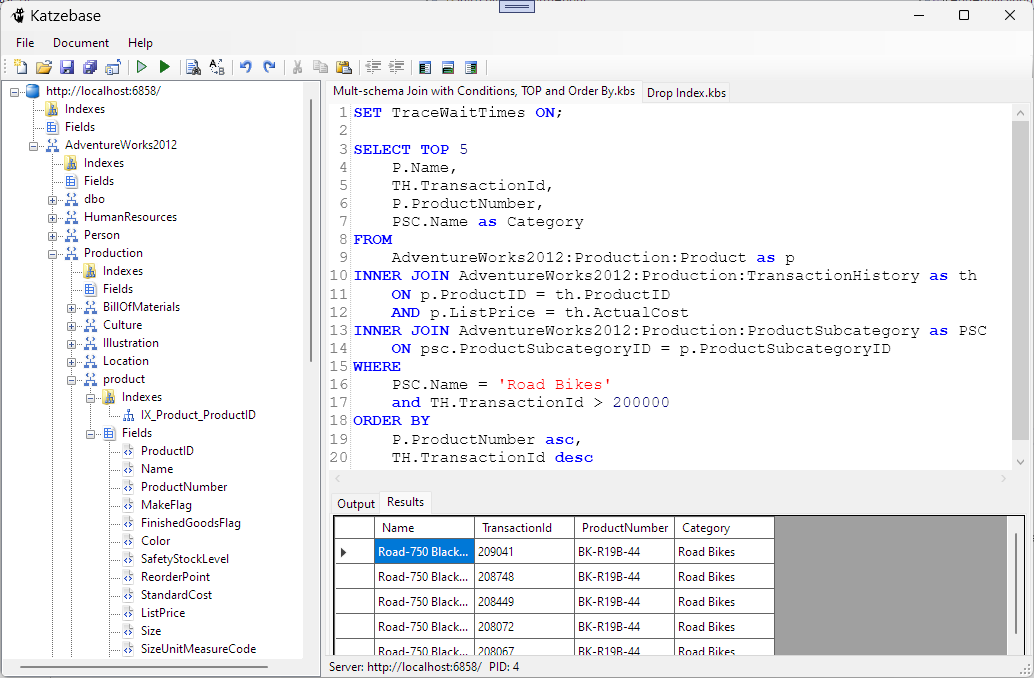
Task: Collapse the Production schema node
Action: (x=54, y=253)
